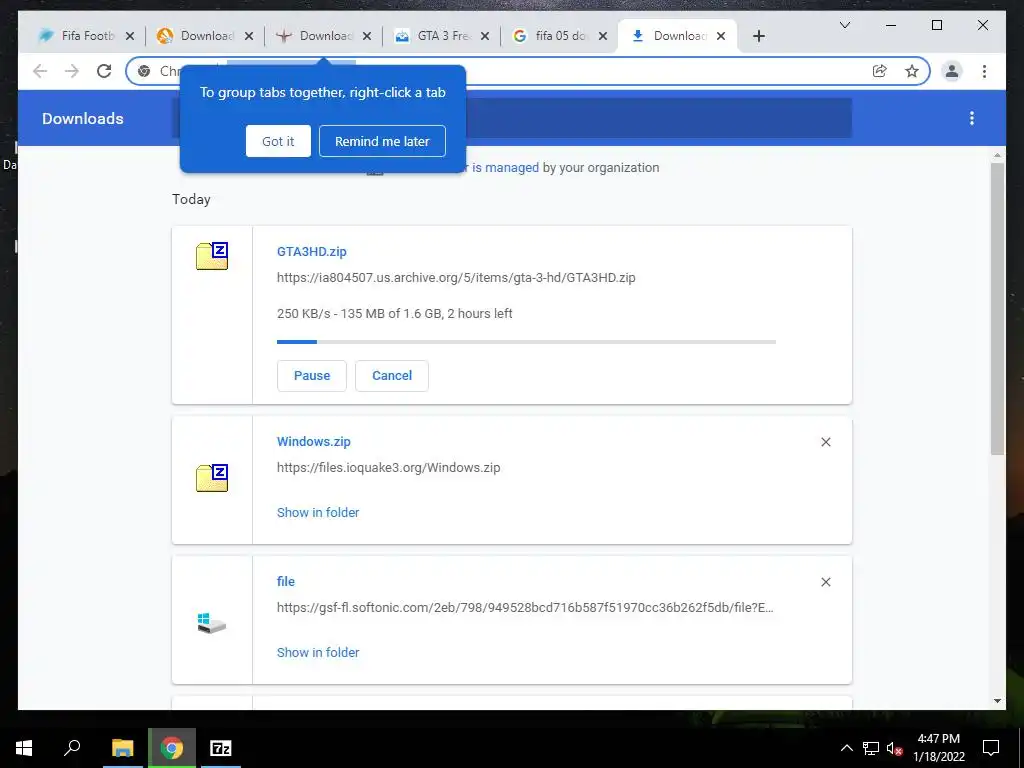Click the Downloads page vertical scrollbar thumb
This screenshot has width=1024, height=768.
tap(997, 308)
